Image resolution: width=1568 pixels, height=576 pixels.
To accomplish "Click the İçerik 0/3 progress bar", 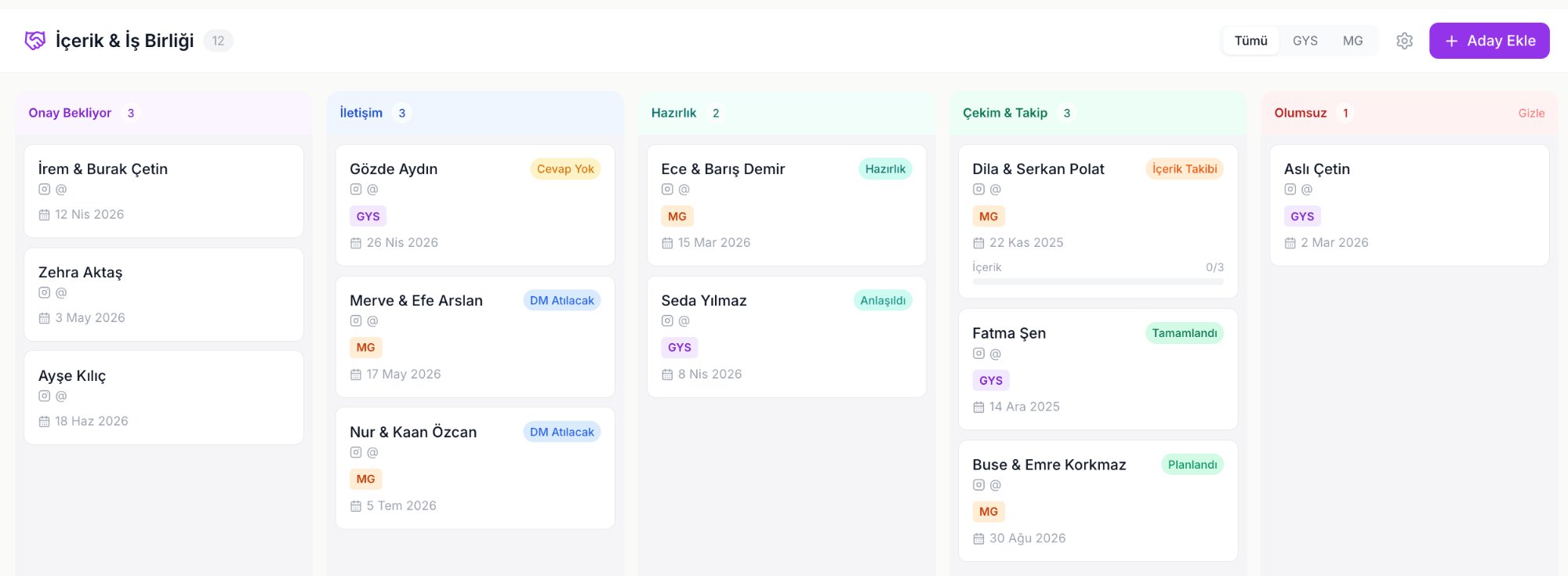I will click(x=1098, y=281).
